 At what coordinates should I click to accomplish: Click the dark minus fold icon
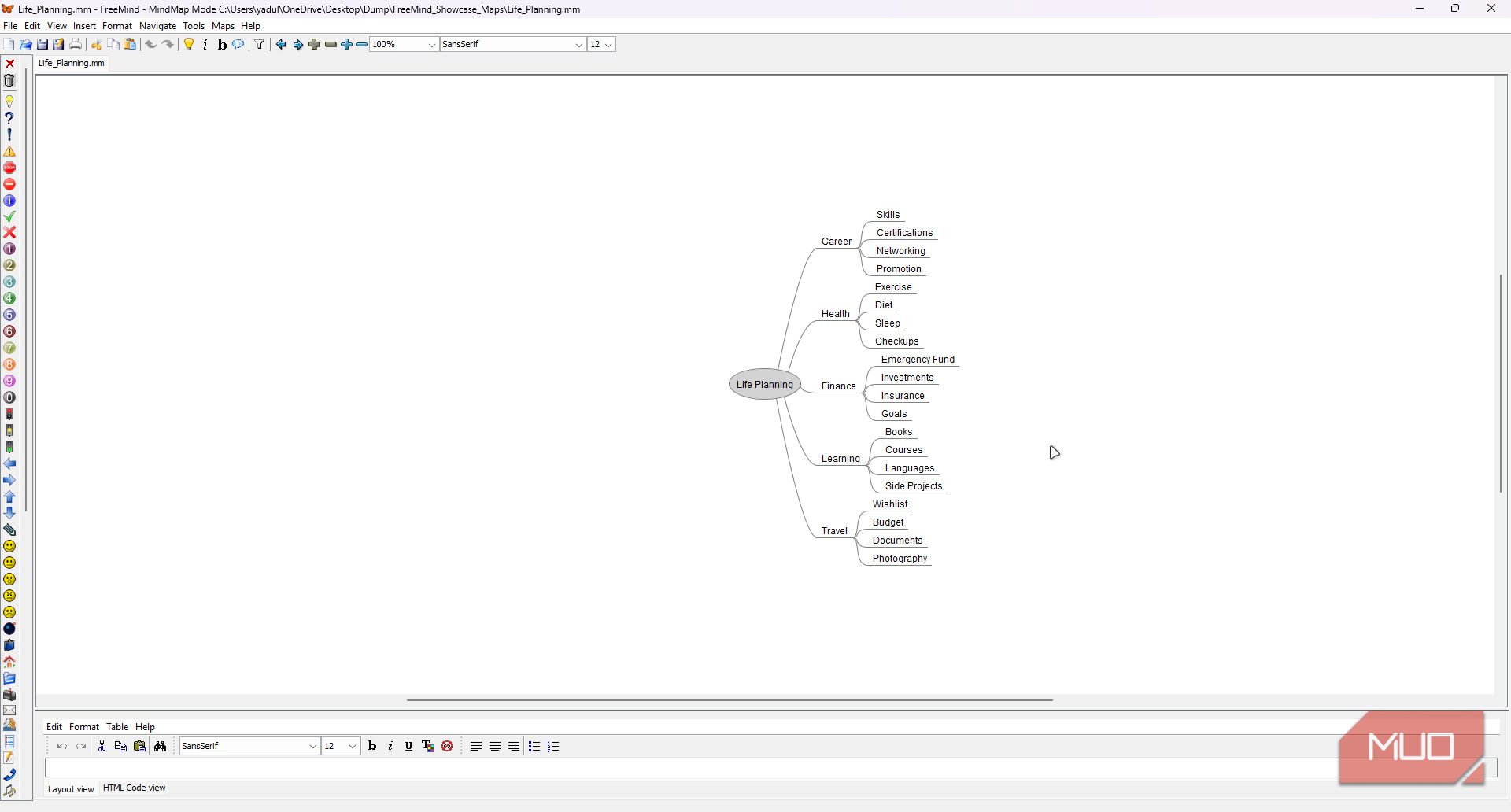pyautogui.click(x=331, y=45)
